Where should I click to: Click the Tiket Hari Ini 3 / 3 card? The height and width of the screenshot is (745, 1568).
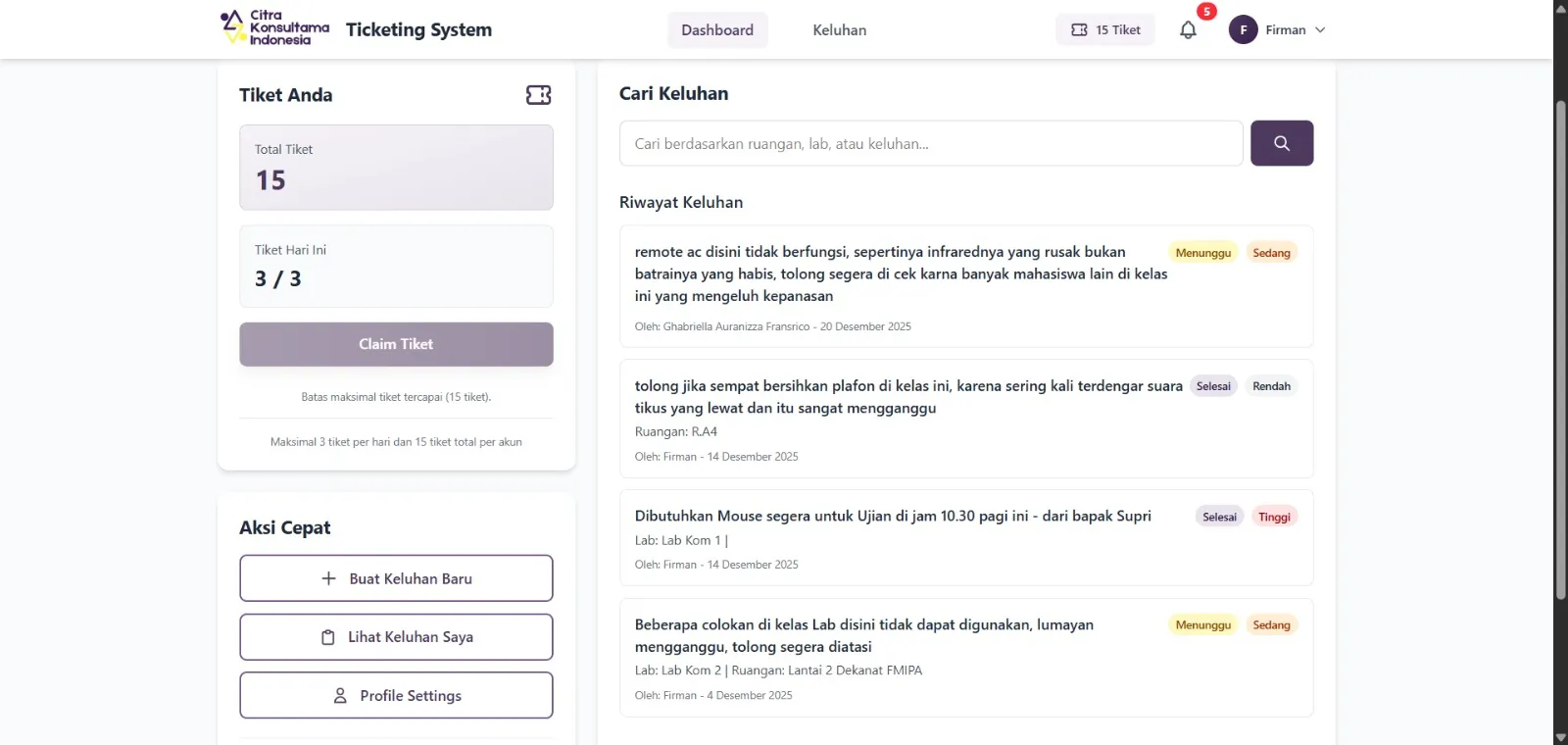[396, 267]
